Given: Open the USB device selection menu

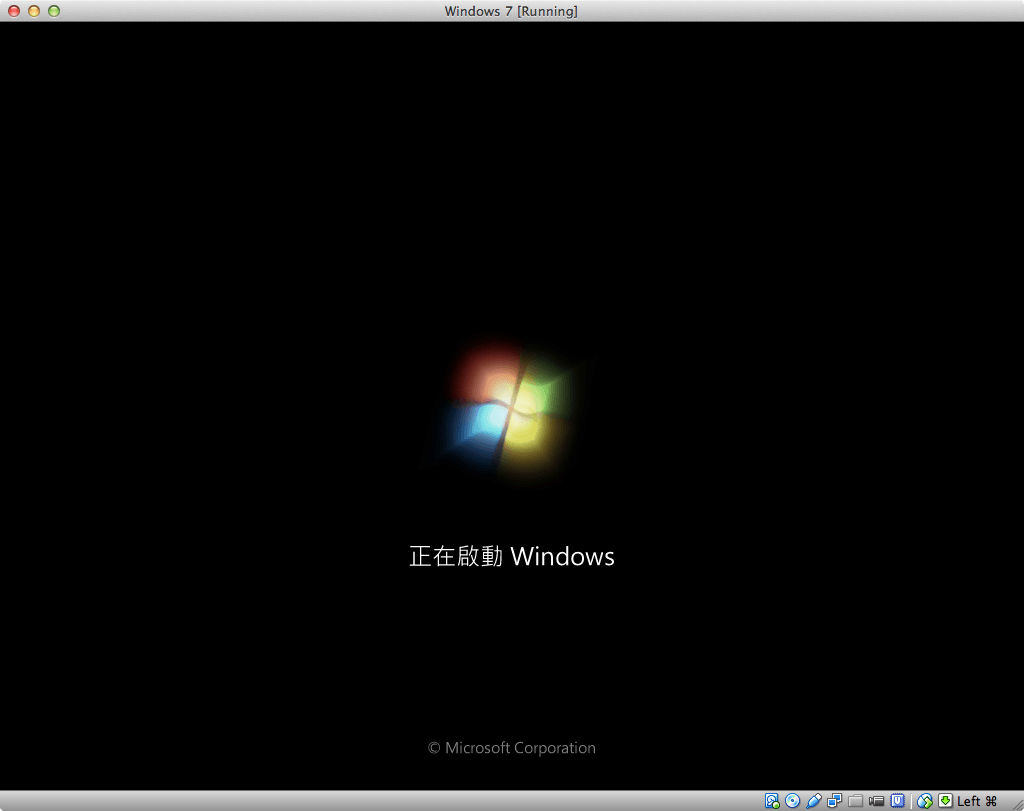Looking at the screenshot, I should point(812,800).
